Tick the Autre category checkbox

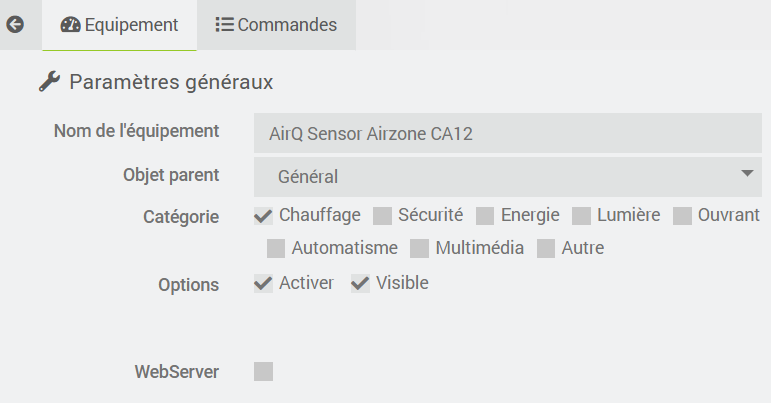(x=546, y=248)
